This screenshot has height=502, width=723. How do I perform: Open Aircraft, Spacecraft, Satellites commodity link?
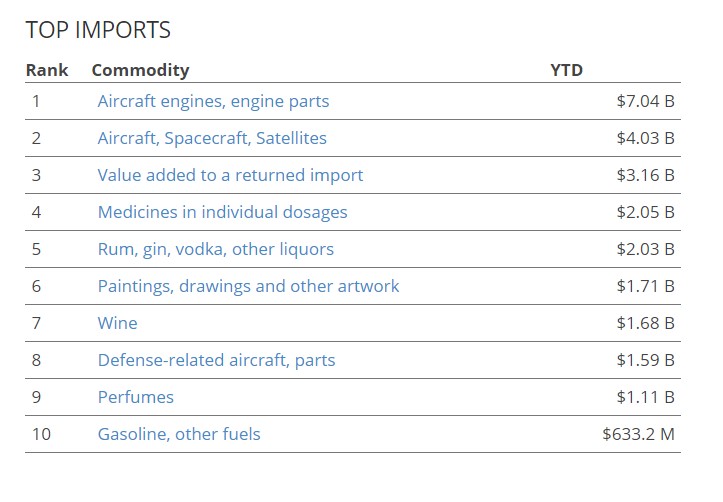pos(212,138)
